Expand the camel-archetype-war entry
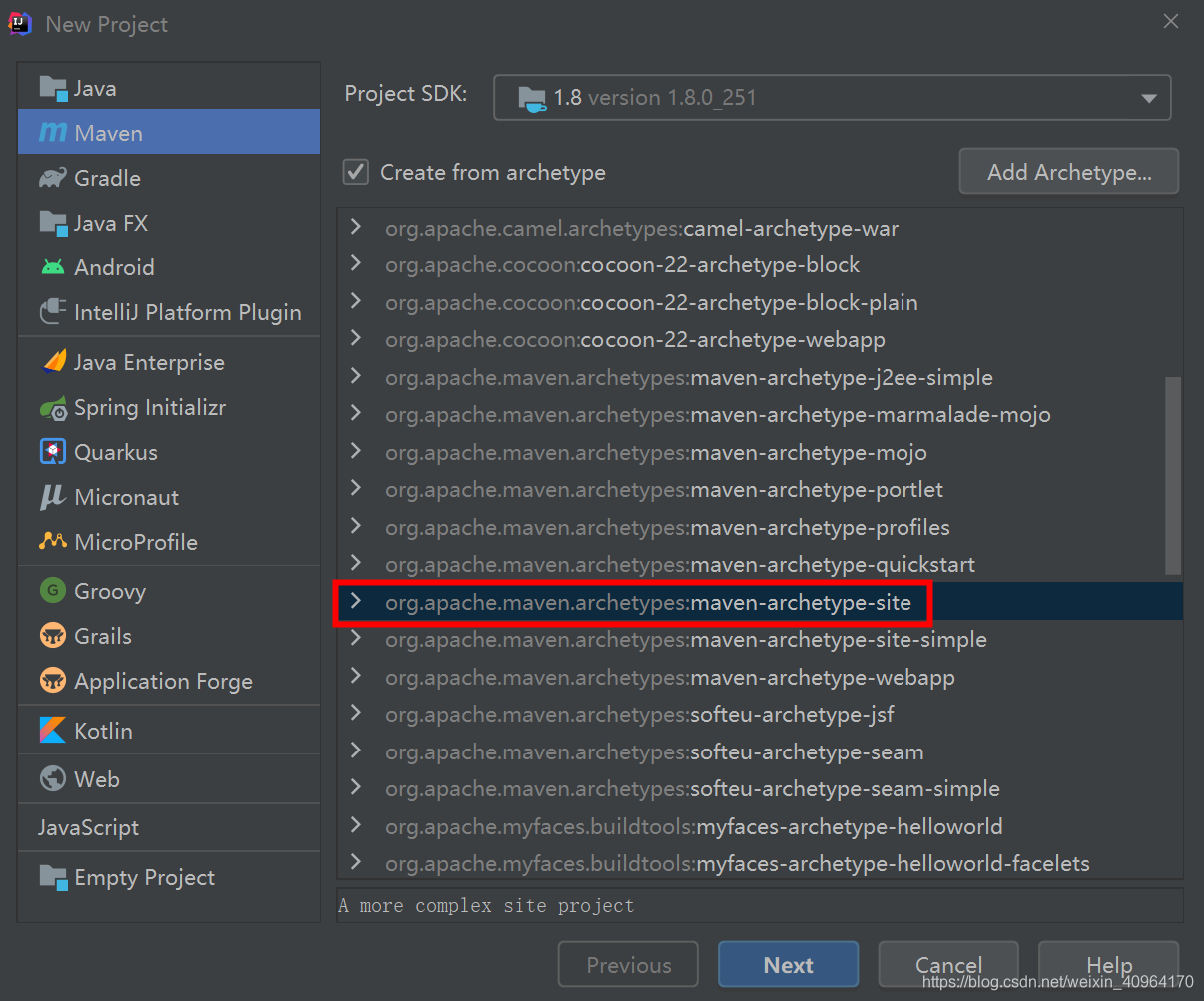The height and width of the screenshot is (1001, 1204). tap(356, 228)
